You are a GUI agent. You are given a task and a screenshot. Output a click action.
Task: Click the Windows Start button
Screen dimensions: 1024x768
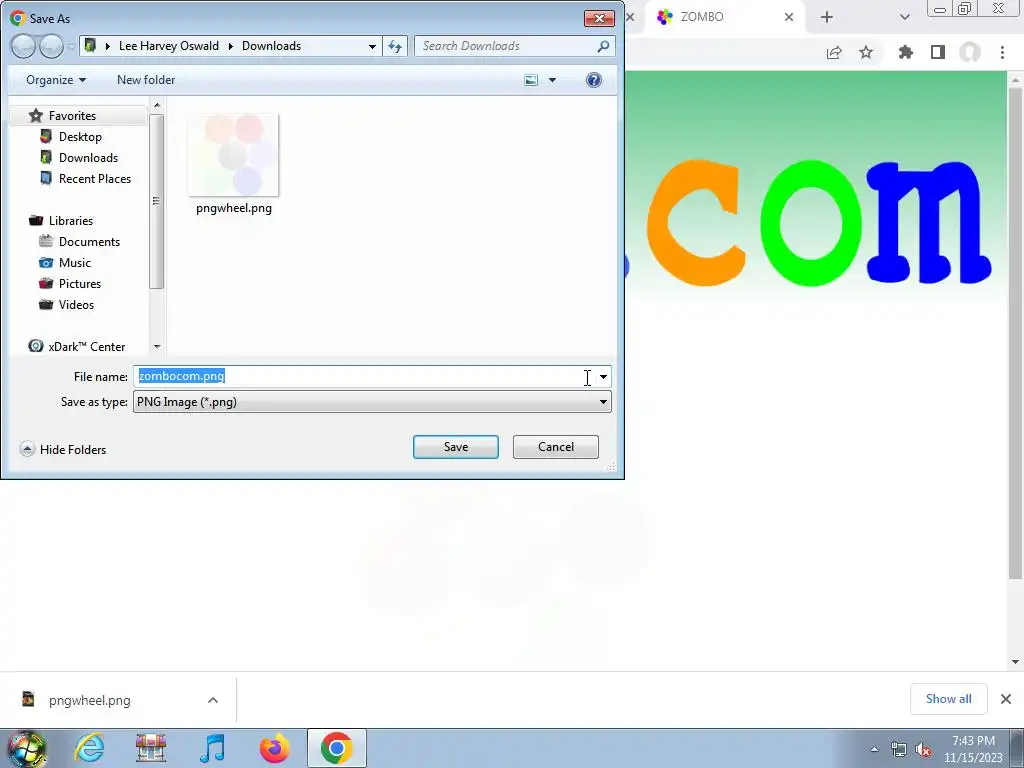coord(27,748)
